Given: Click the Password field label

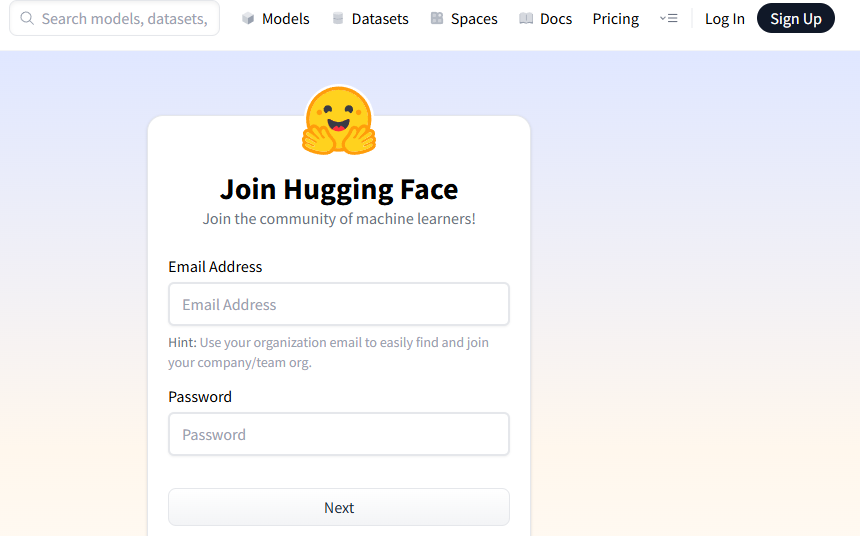Looking at the screenshot, I should tap(200, 397).
